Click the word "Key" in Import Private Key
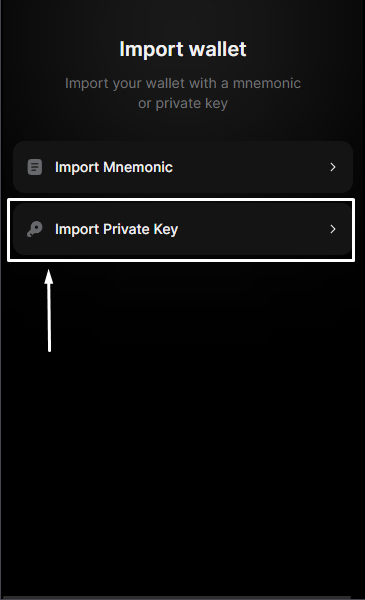Image resolution: width=365 pixels, height=600 pixels. 166,230
